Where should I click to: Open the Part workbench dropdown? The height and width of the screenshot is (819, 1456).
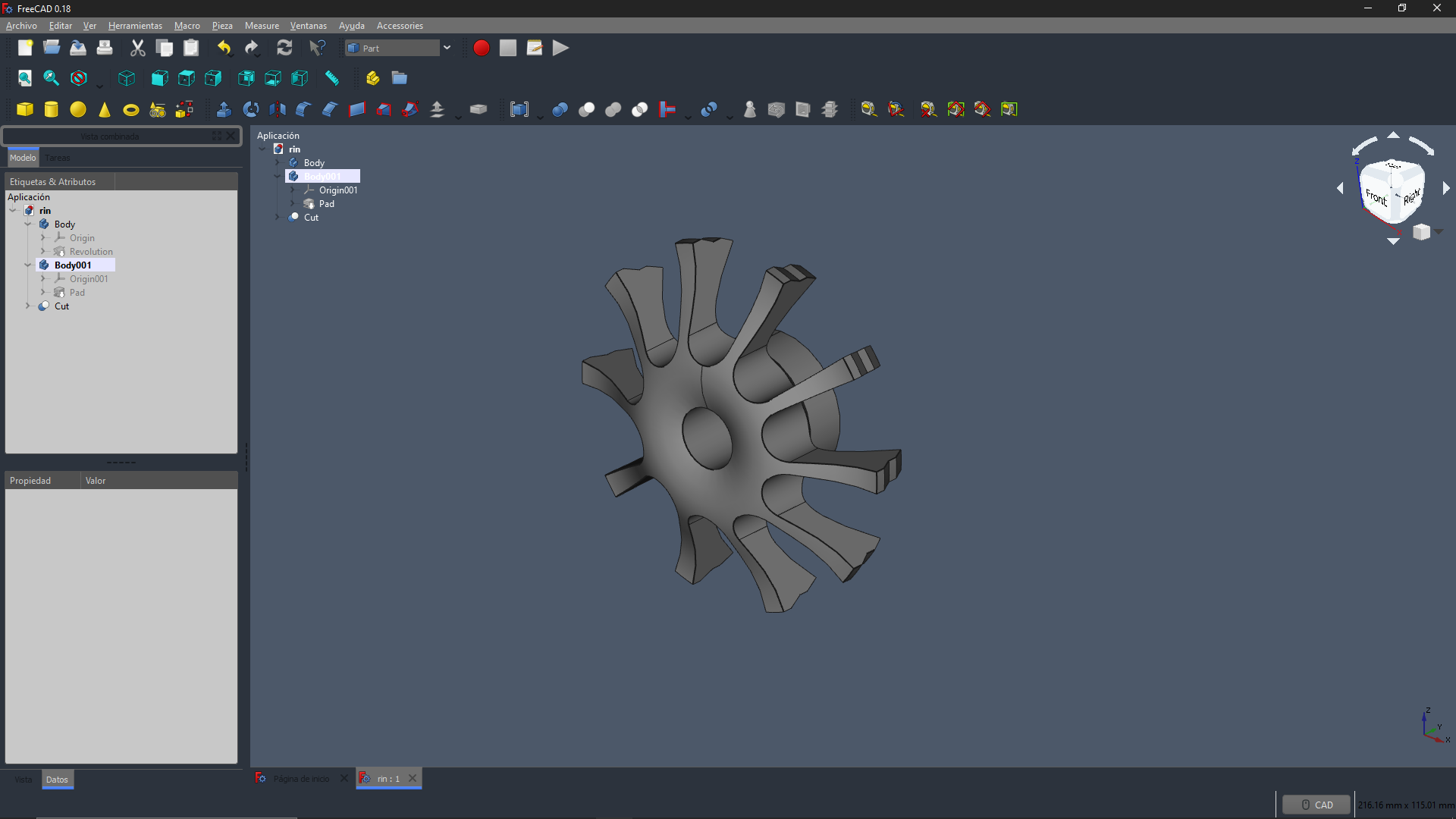(x=447, y=48)
